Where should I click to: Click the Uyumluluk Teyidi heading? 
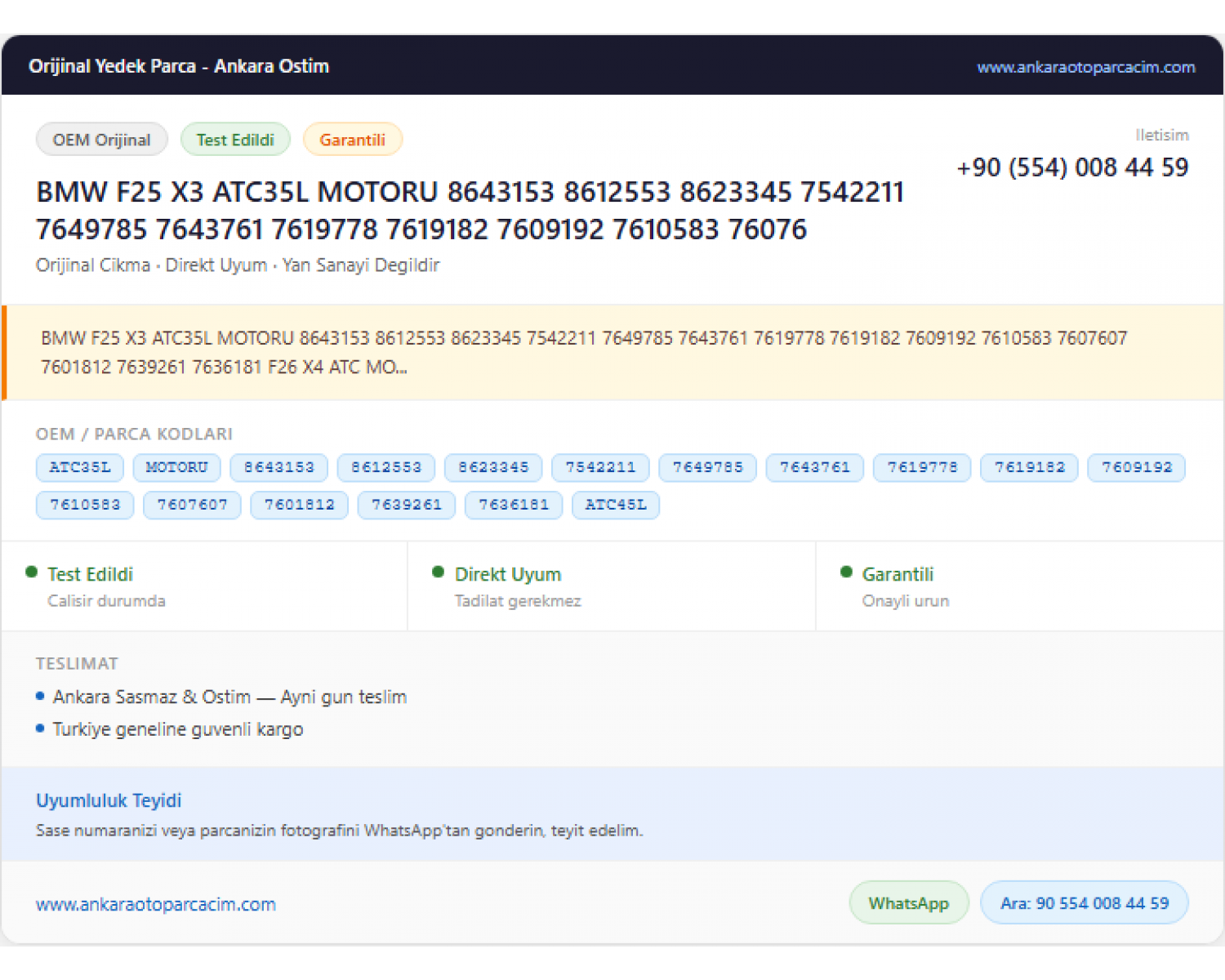[x=109, y=800]
